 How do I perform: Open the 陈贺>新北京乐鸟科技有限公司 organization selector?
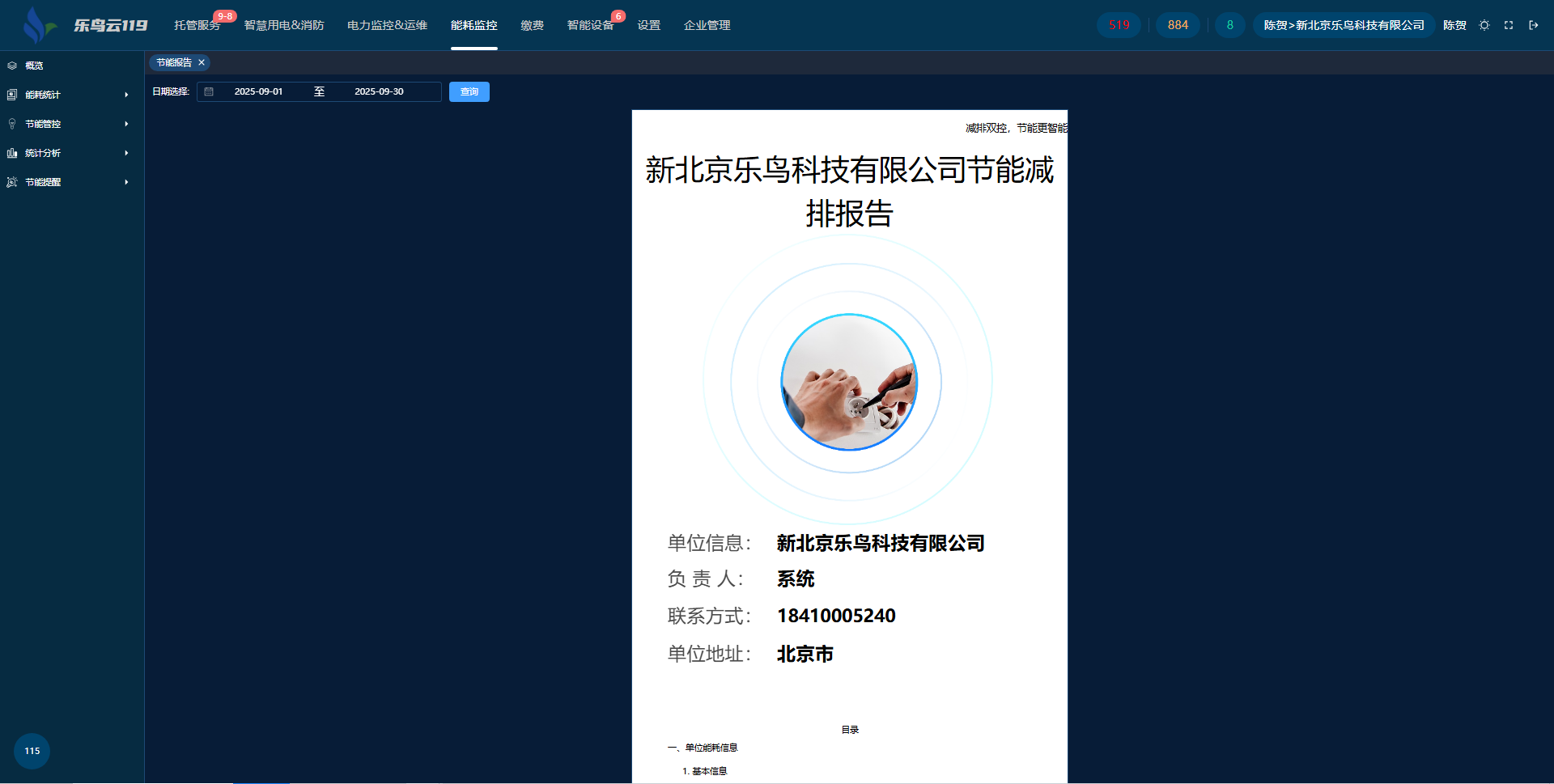(1344, 25)
